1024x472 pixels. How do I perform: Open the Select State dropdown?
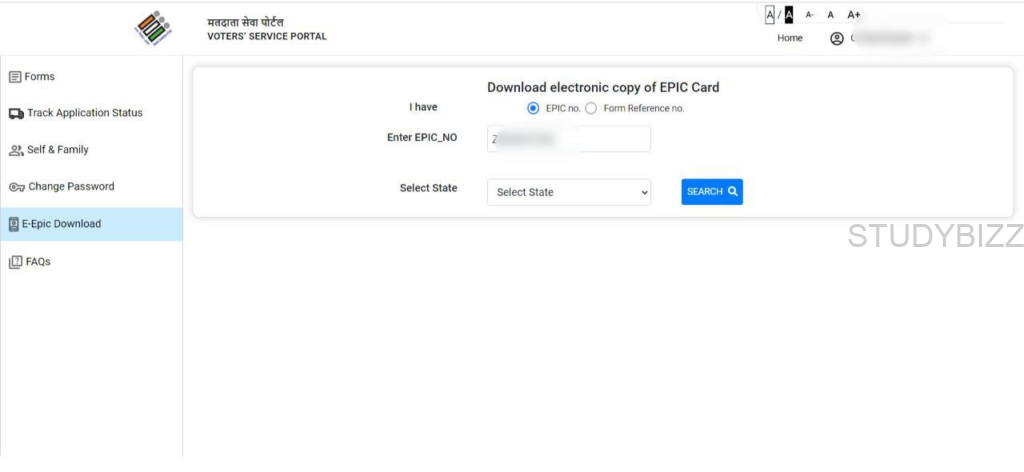click(568, 192)
